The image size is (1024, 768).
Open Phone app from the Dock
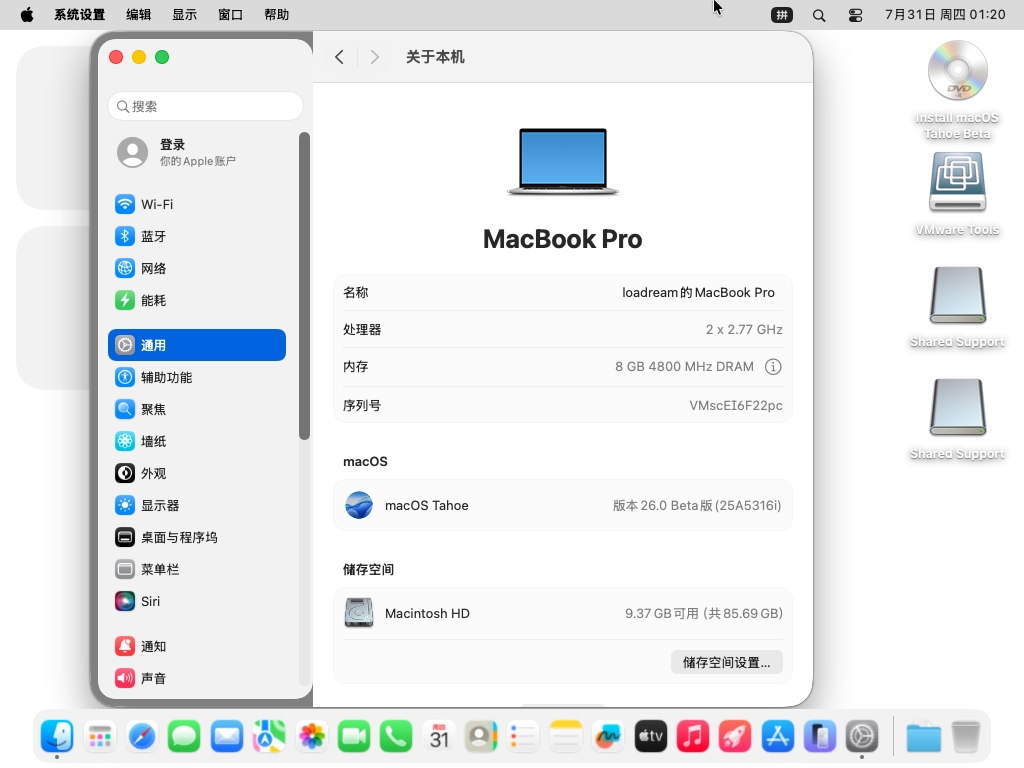coord(396,737)
